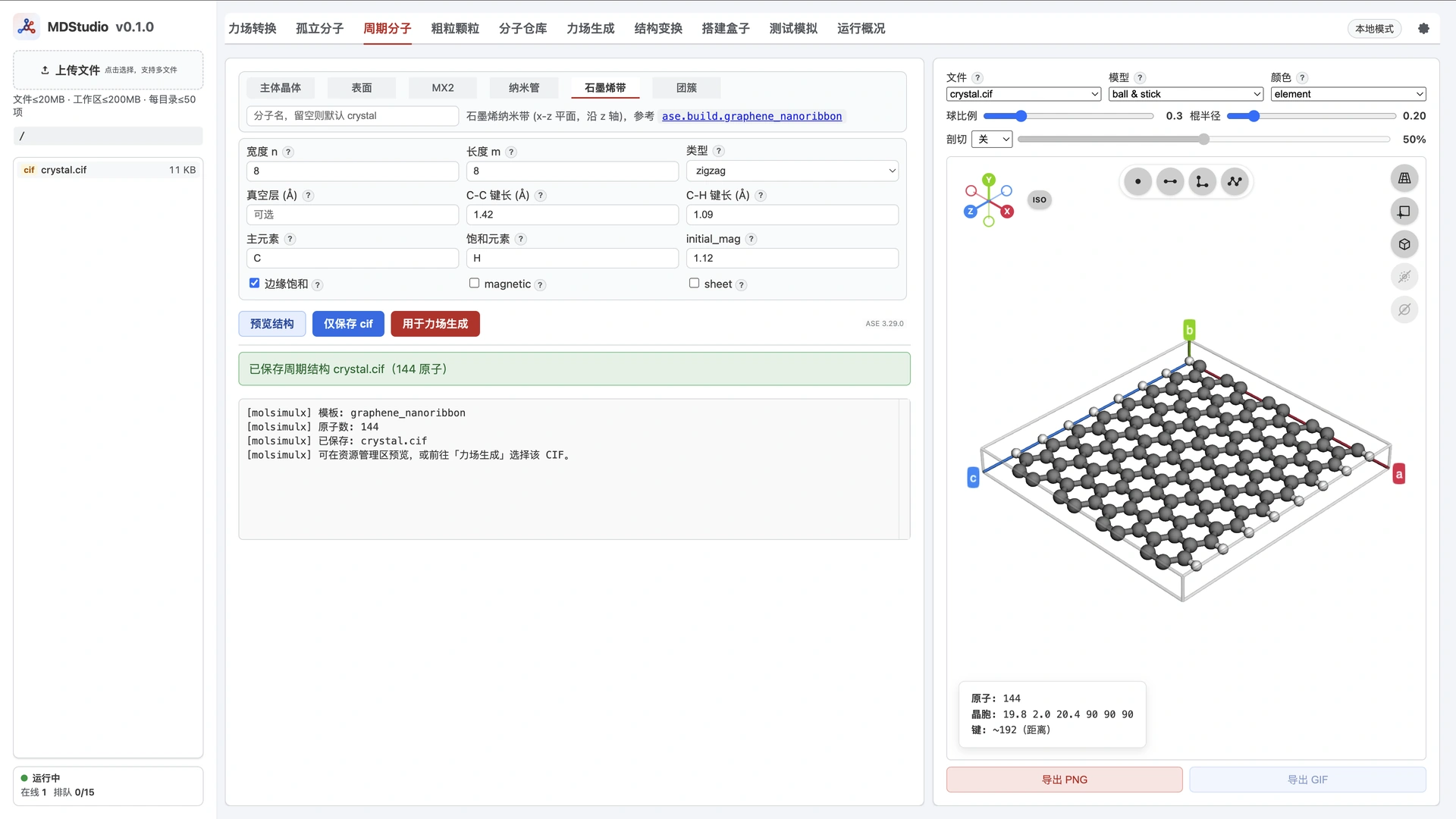Toggle the 本地模式 pill
The image size is (1456, 819).
point(1374,28)
